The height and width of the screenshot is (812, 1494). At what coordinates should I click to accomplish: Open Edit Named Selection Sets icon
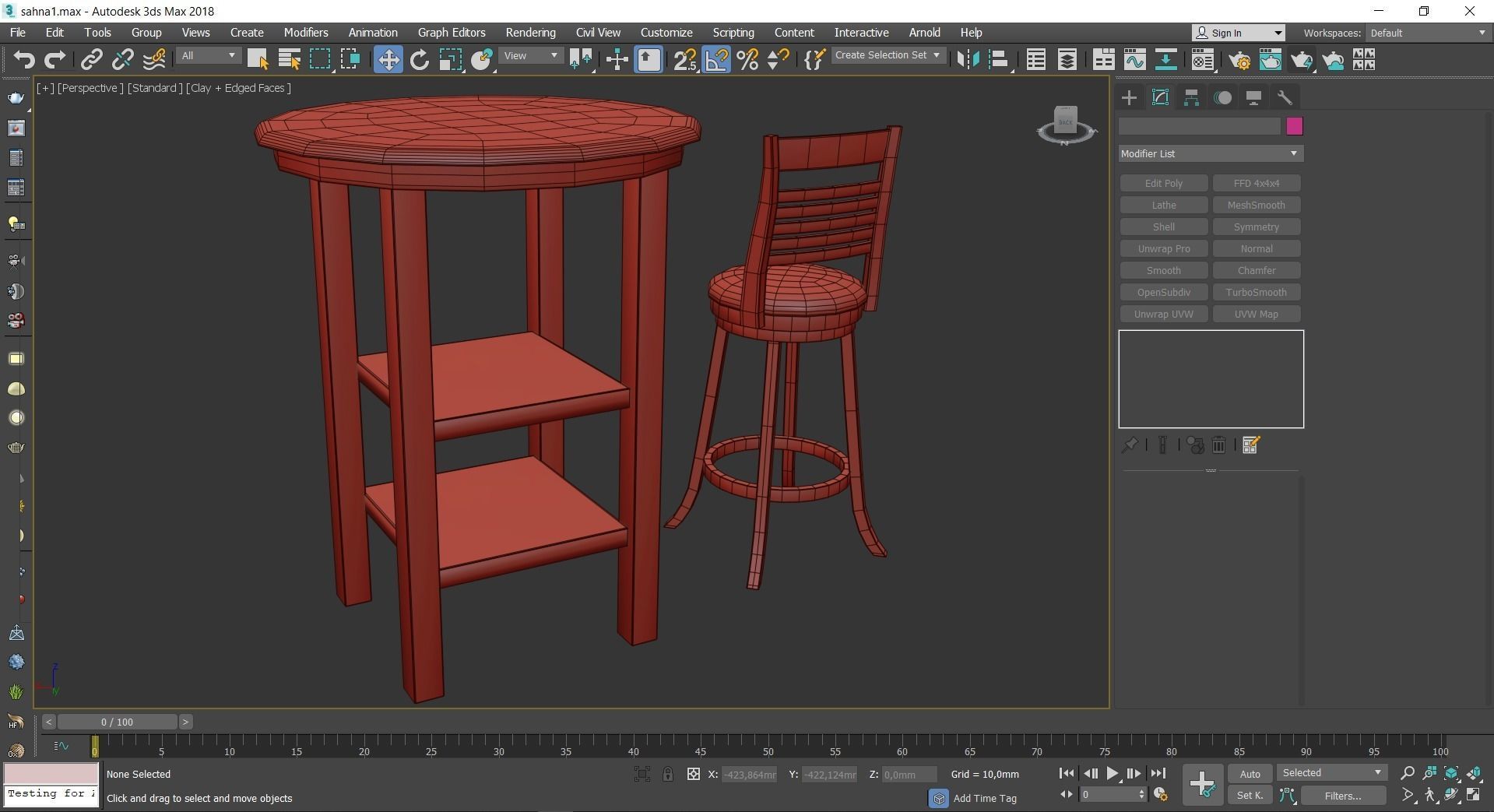tap(814, 60)
